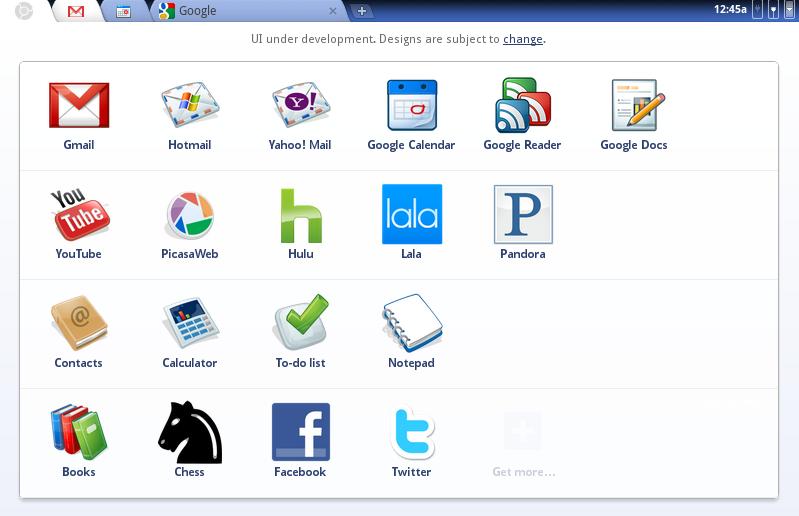The image size is (799, 516).
Task: Open the network status icon
Action: click(x=774, y=10)
